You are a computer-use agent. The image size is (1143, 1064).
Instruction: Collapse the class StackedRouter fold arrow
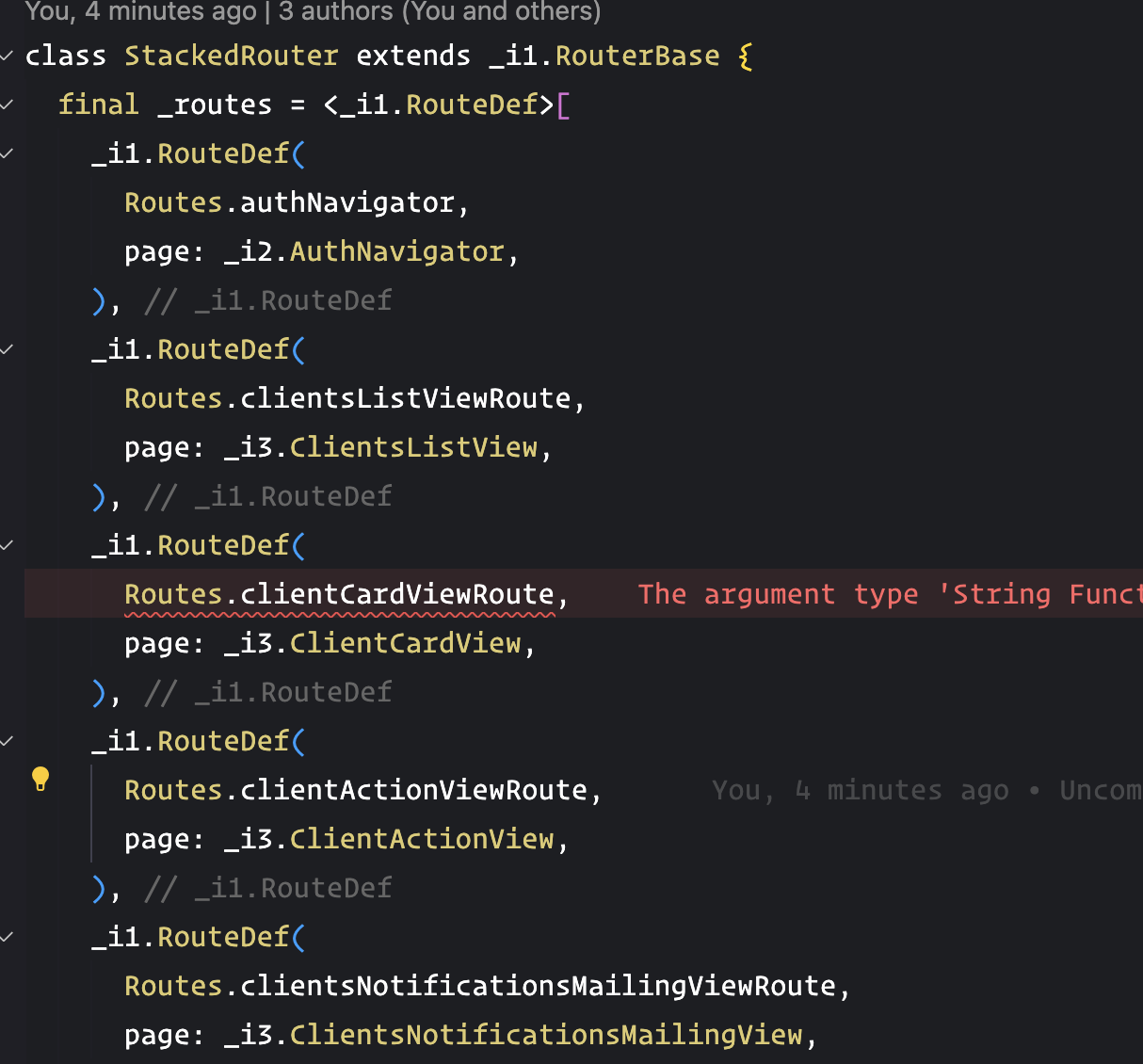[7, 56]
